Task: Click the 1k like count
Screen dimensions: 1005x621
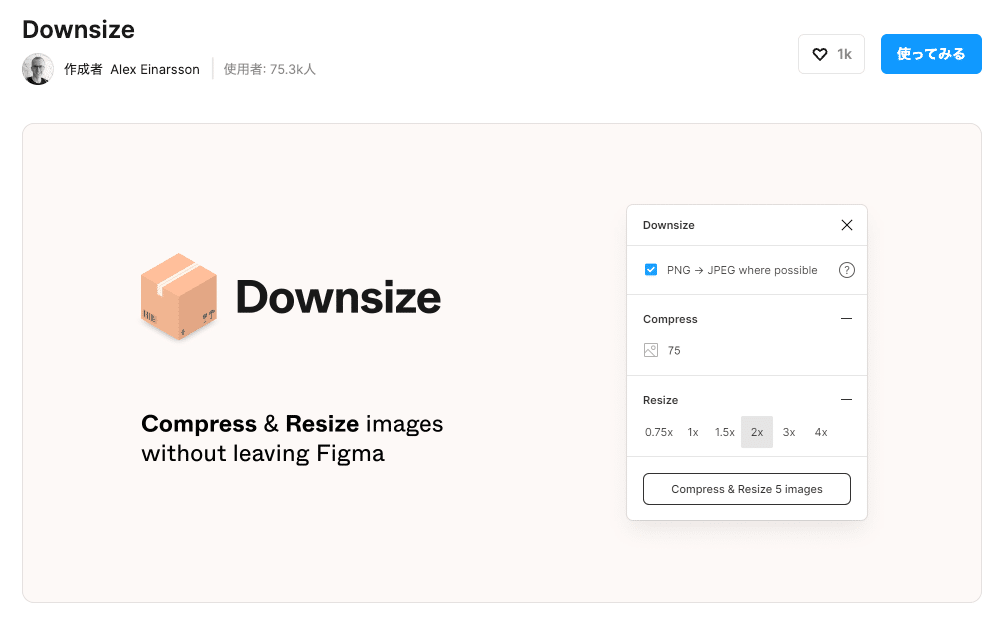Action: [844, 54]
